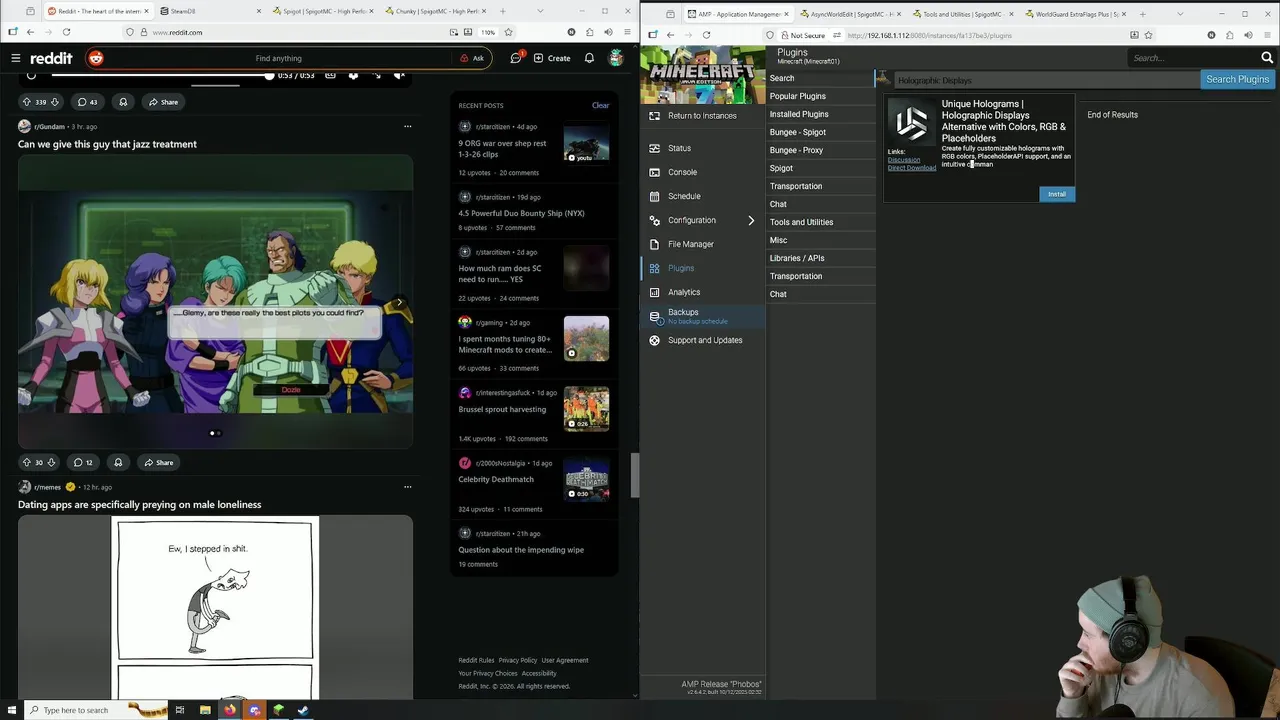Open Reddit hamburger menu
1280x720 pixels.
tap(15, 58)
